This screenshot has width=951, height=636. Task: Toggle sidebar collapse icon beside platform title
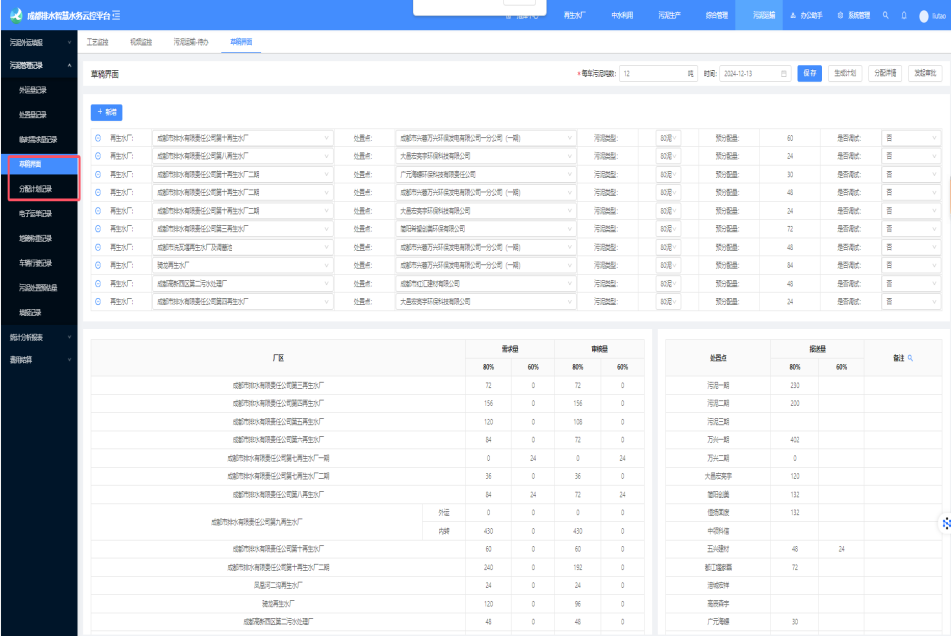(x=117, y=16)
